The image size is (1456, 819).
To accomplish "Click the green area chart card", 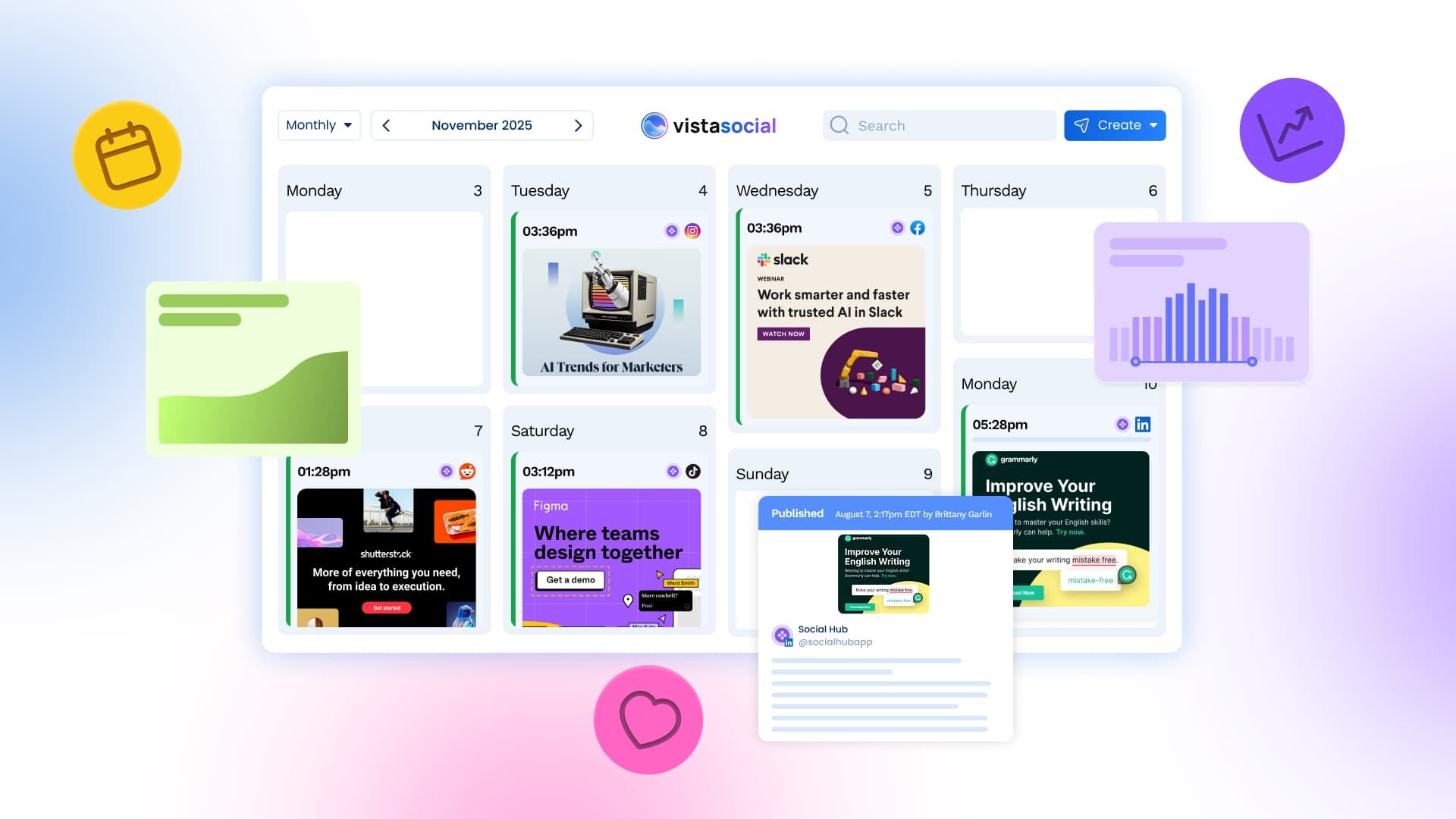I will (x=253, y=369).
